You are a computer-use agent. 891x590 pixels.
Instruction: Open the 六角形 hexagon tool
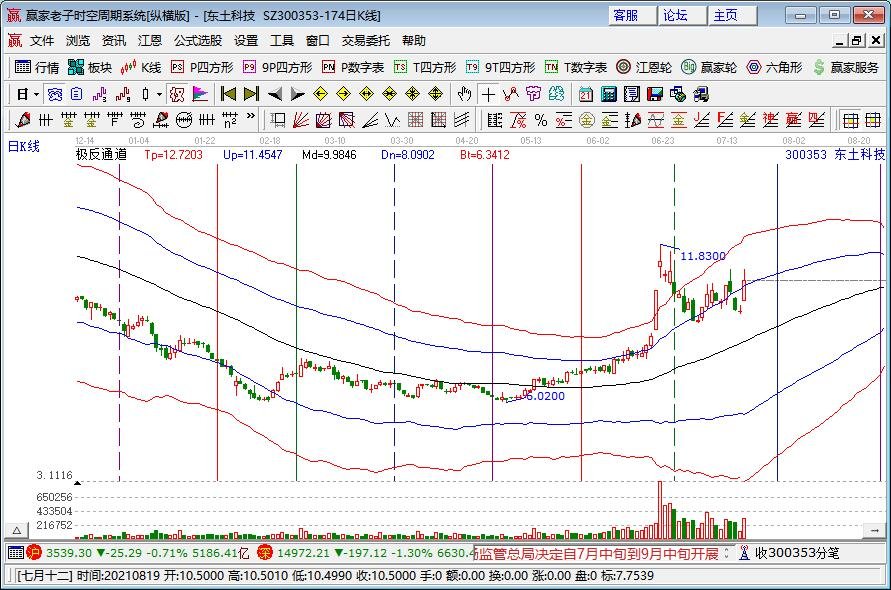(x=775, y=68)
